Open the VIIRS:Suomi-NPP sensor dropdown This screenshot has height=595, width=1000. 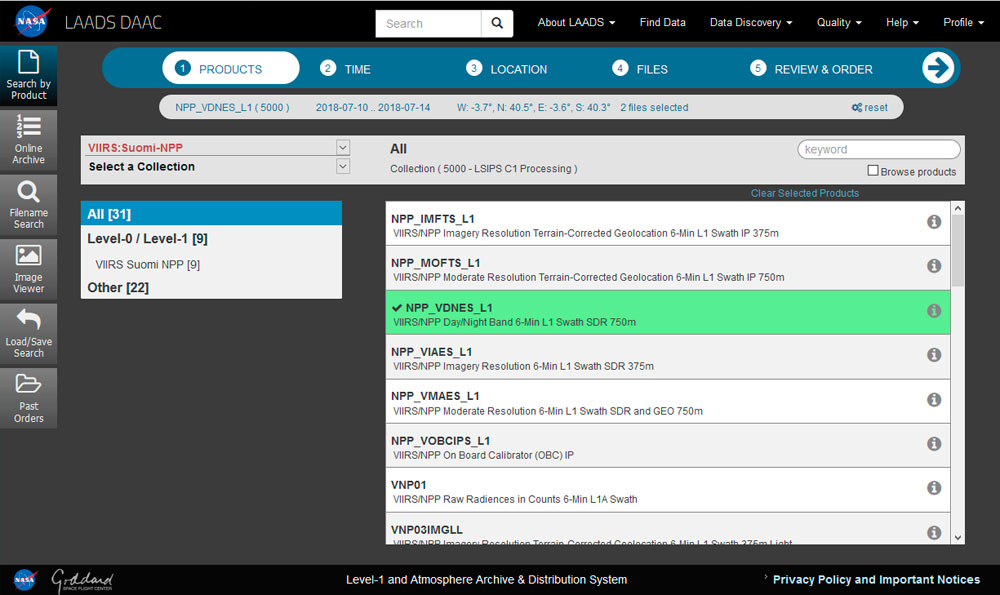[342, 147]
